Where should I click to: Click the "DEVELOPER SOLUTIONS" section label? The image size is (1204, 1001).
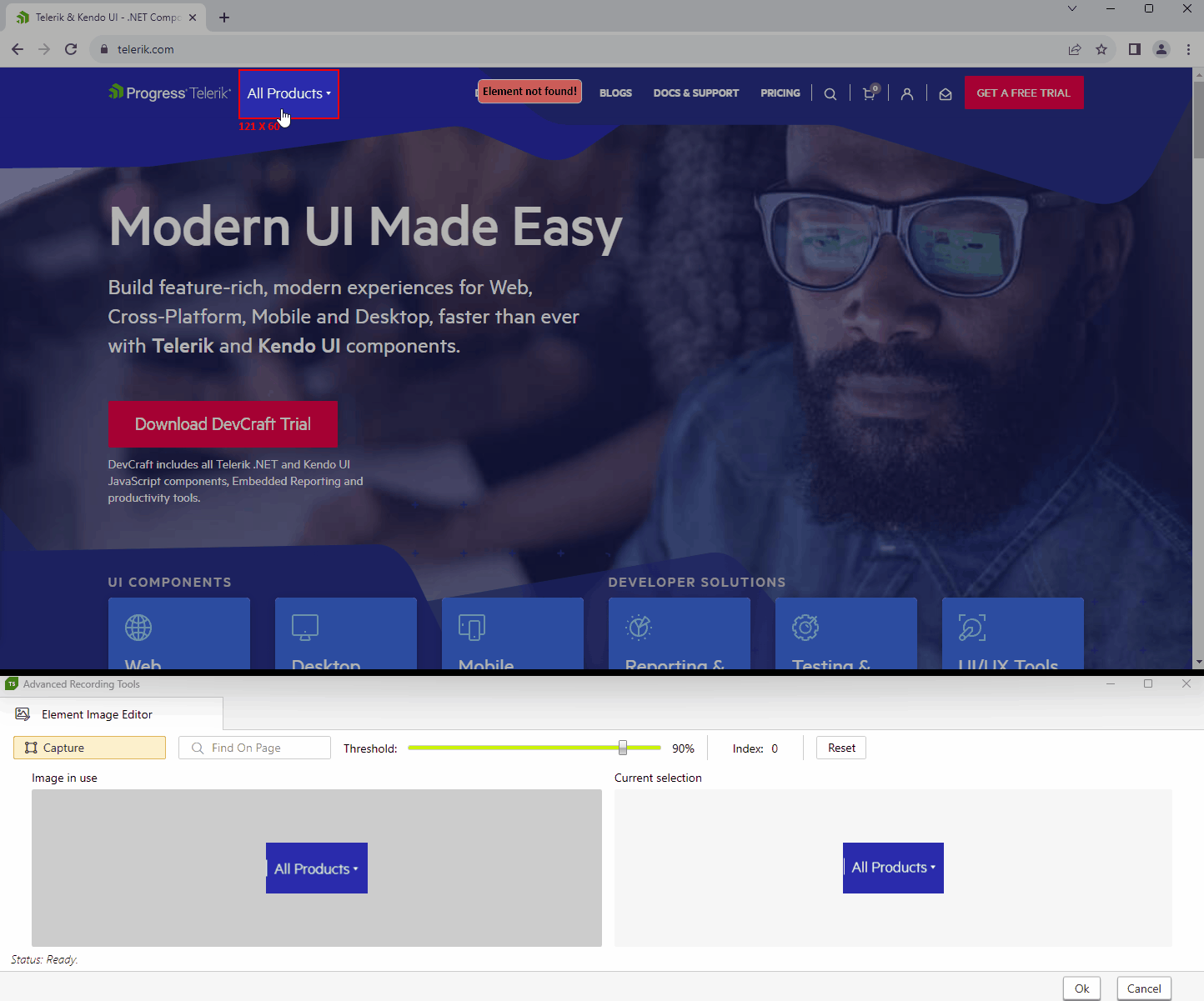[x=697, y=583]
